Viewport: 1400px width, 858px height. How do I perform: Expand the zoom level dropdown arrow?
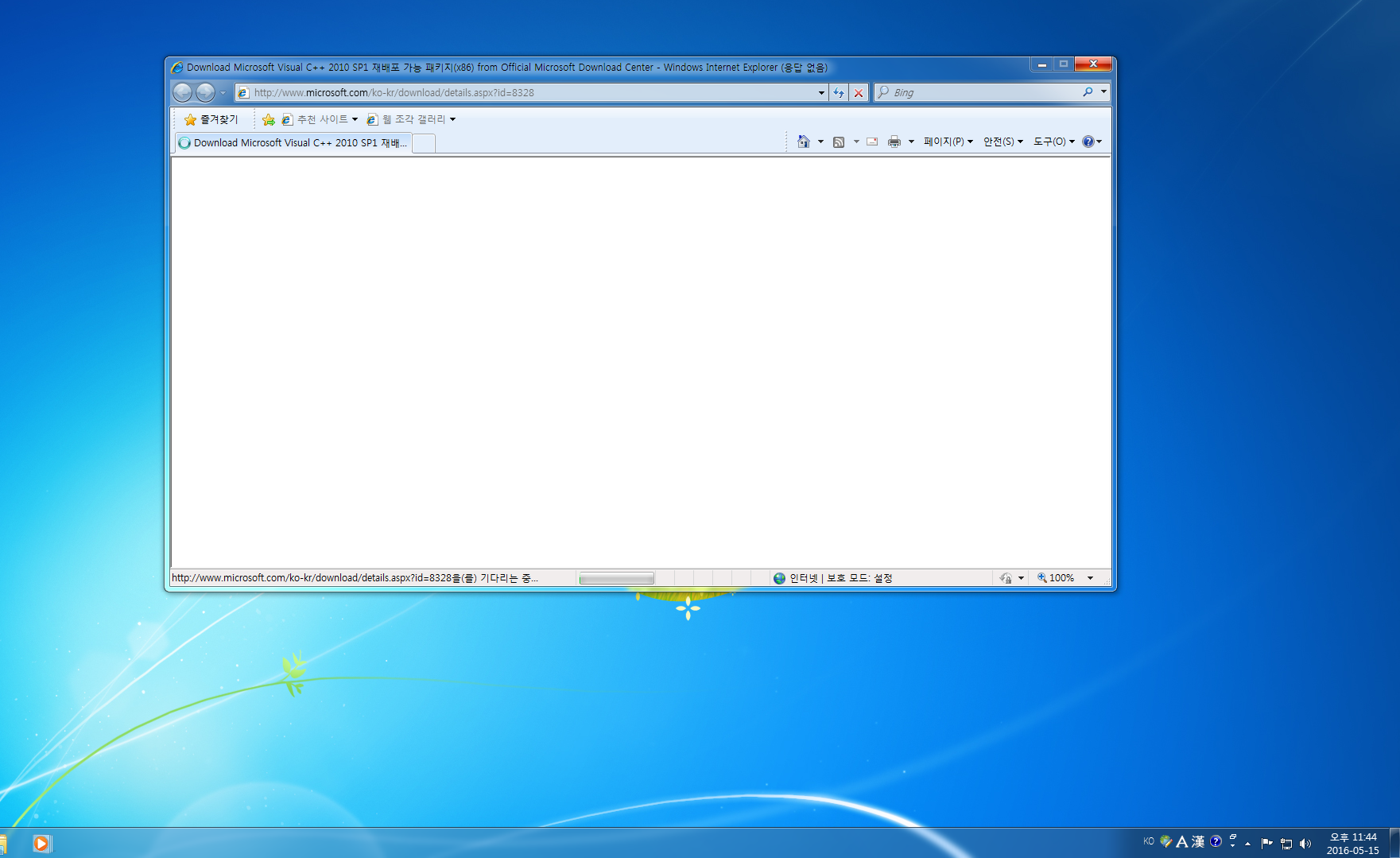1090,578
